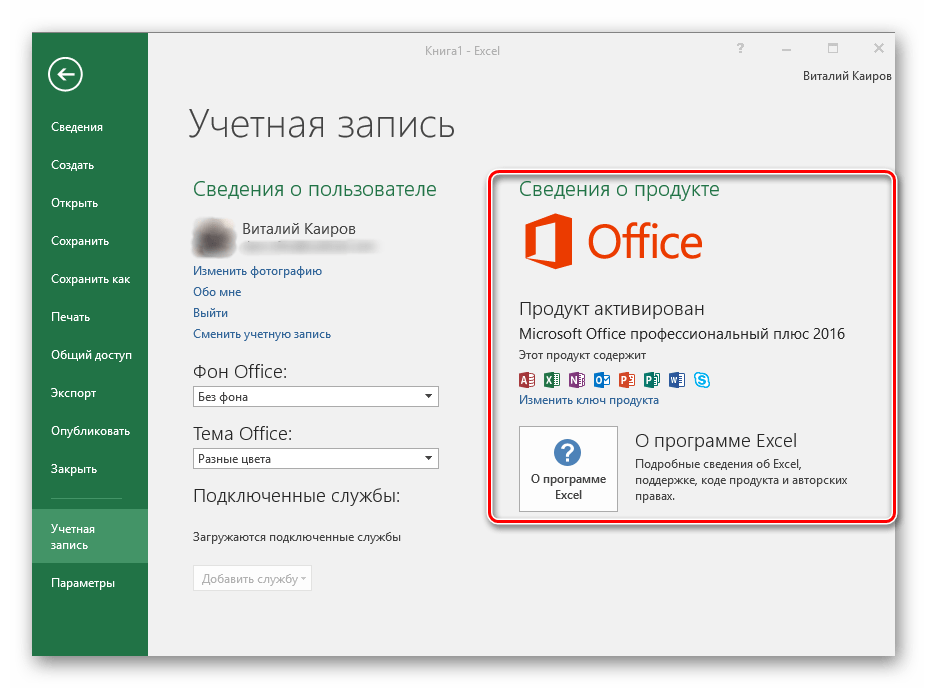Click the Publisher icon in product list
The image size is (927, 688).
652,380
